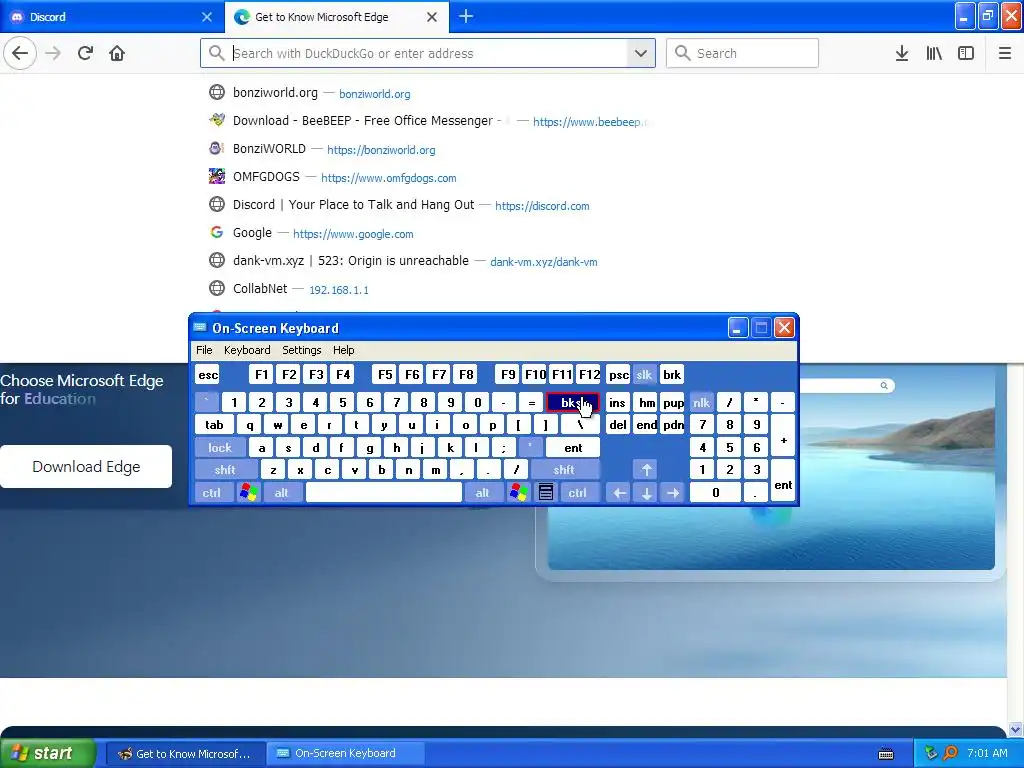Screen dimensions: 1024x768
Task: Click the esc key on keyboard
Action: 208,375
